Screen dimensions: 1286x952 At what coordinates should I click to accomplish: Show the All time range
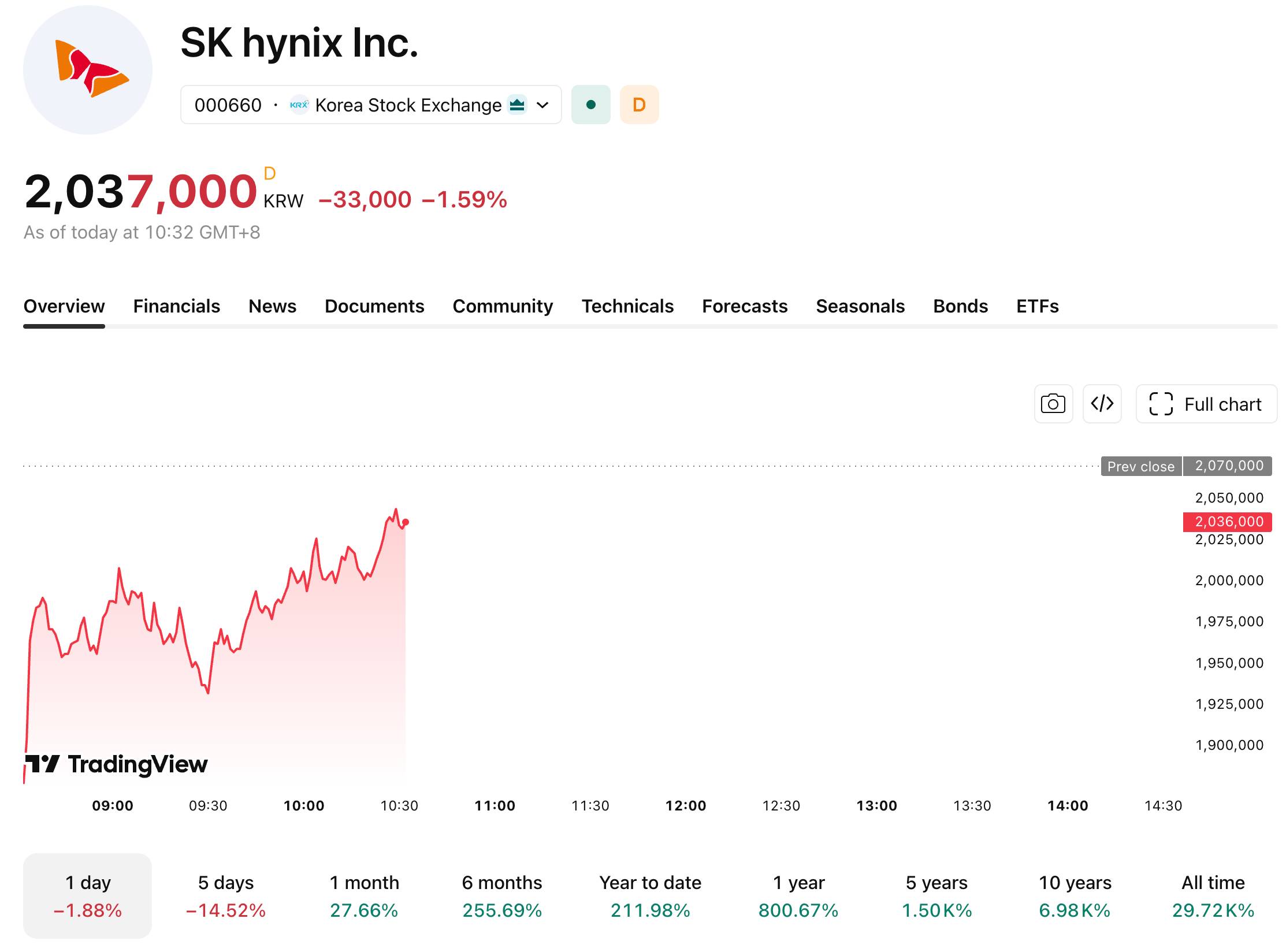pos(1213,896)
